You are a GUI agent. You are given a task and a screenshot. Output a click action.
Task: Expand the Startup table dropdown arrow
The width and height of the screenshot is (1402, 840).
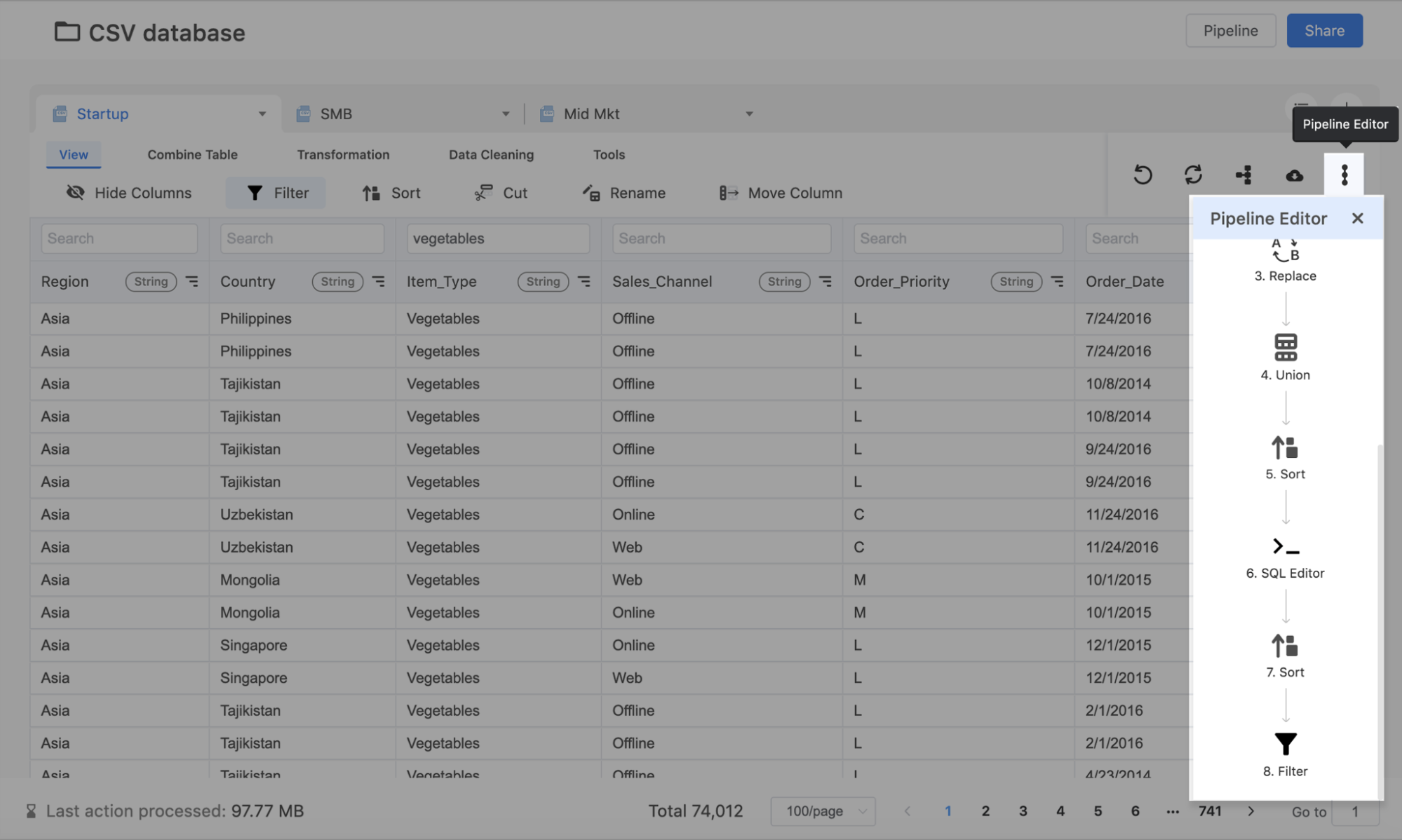(262, 114)
